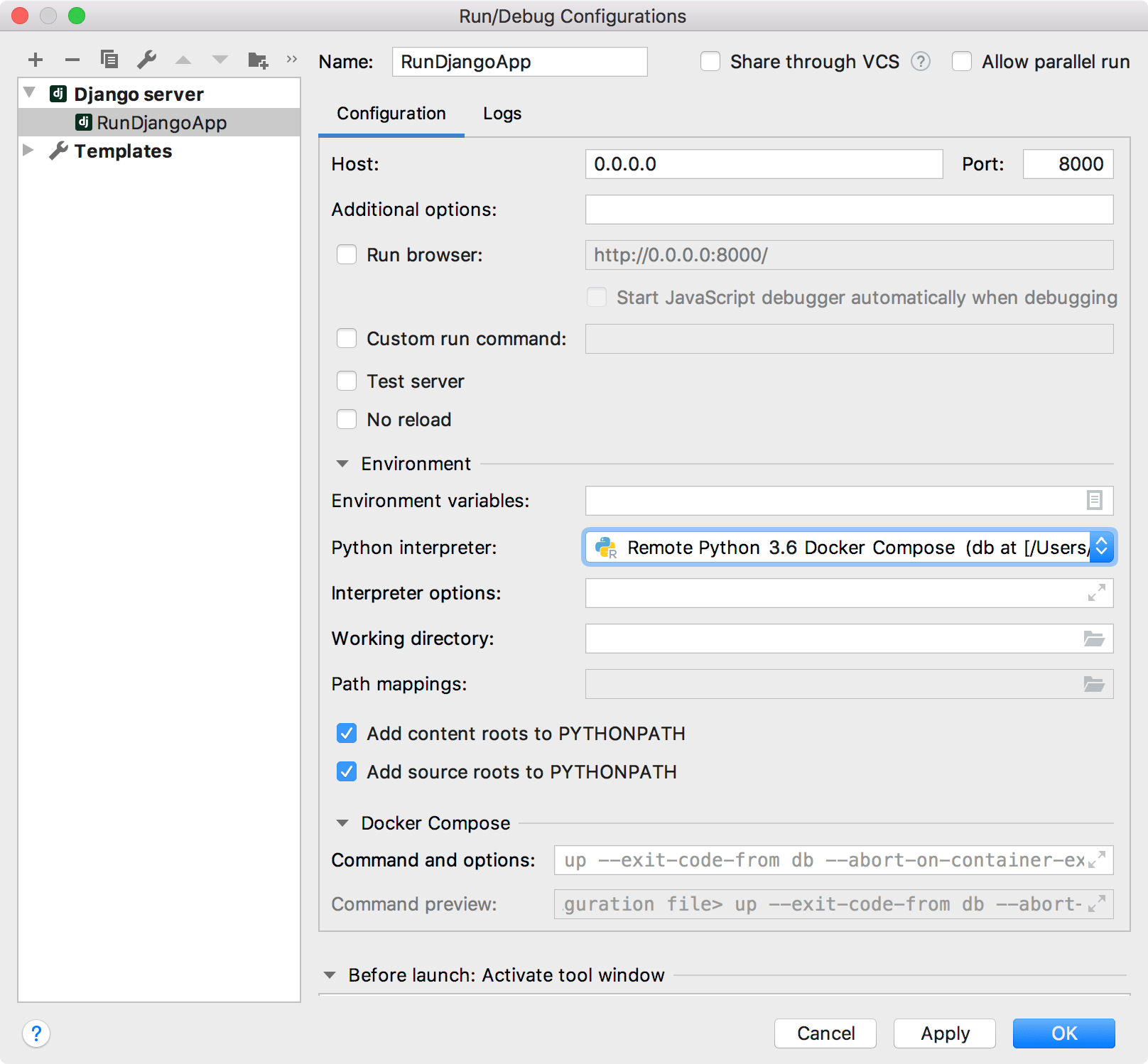This screenshot has height=1064, width=1148.
Task: Click the Host input field
Action: (x=764, y=164)
